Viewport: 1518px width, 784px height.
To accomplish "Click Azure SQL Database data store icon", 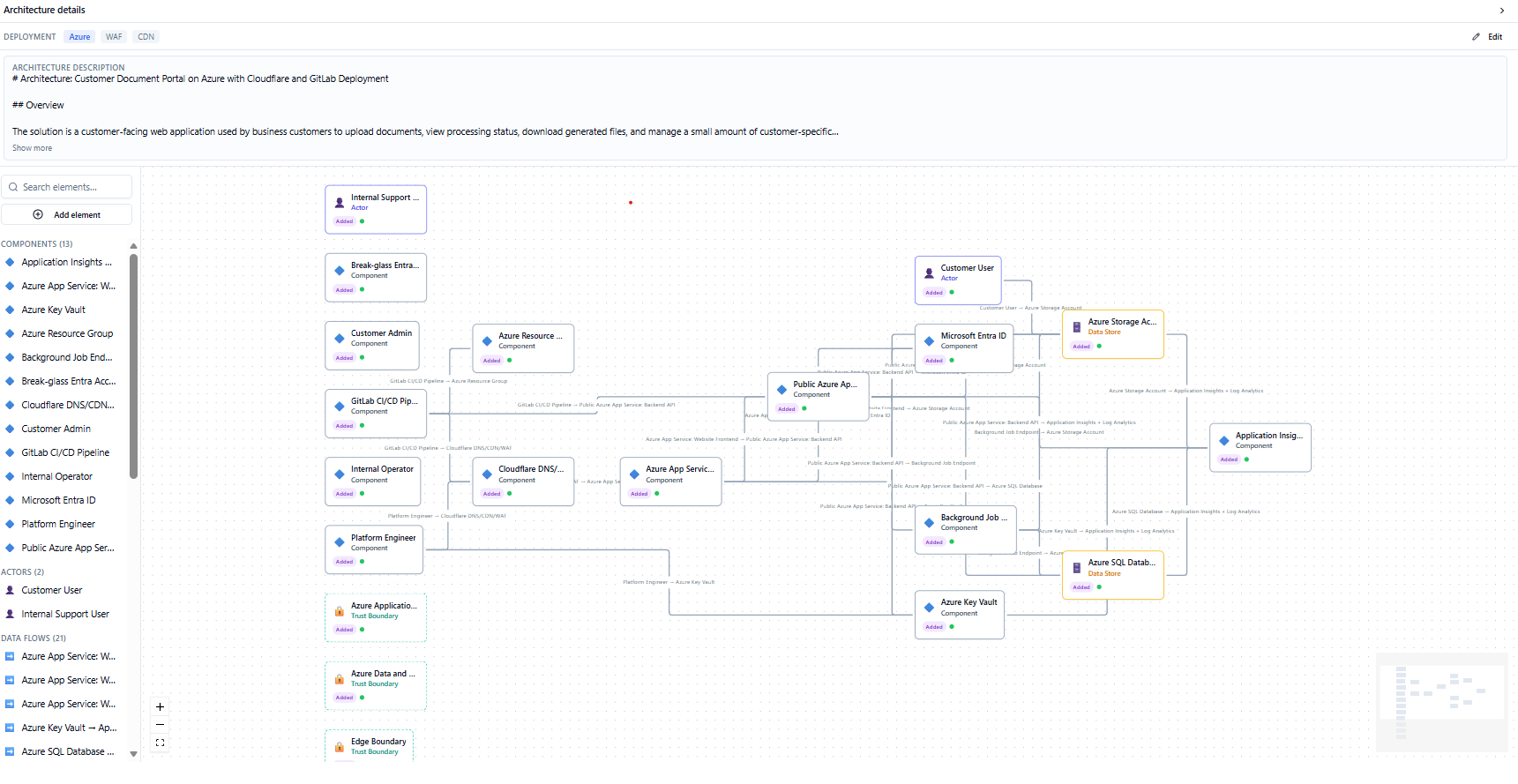I will point(1076,567).
